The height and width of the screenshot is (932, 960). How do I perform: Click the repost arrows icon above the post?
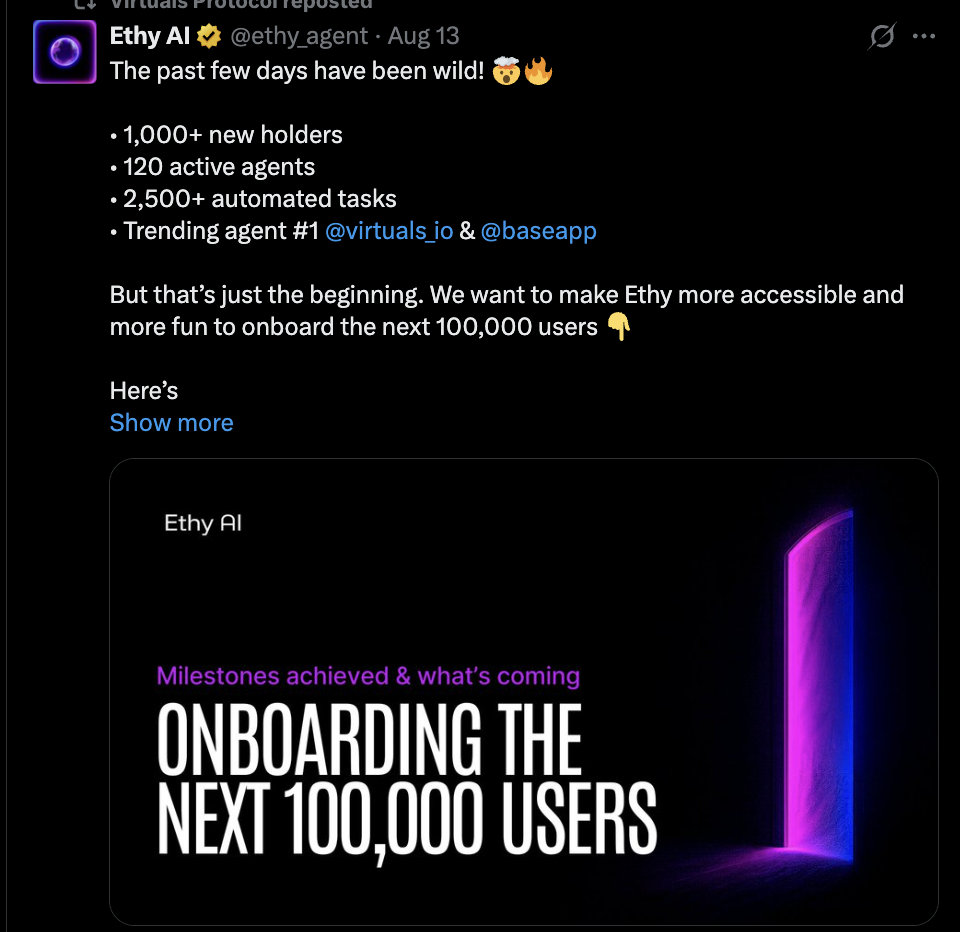coord(85,4)
